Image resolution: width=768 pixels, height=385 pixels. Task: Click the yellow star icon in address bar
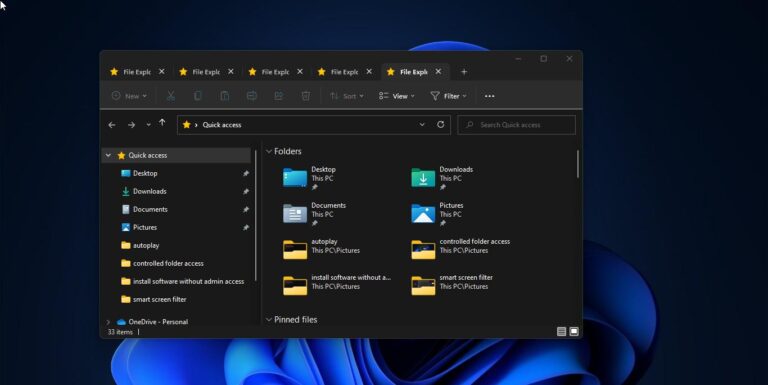click(x=186, y=124)
